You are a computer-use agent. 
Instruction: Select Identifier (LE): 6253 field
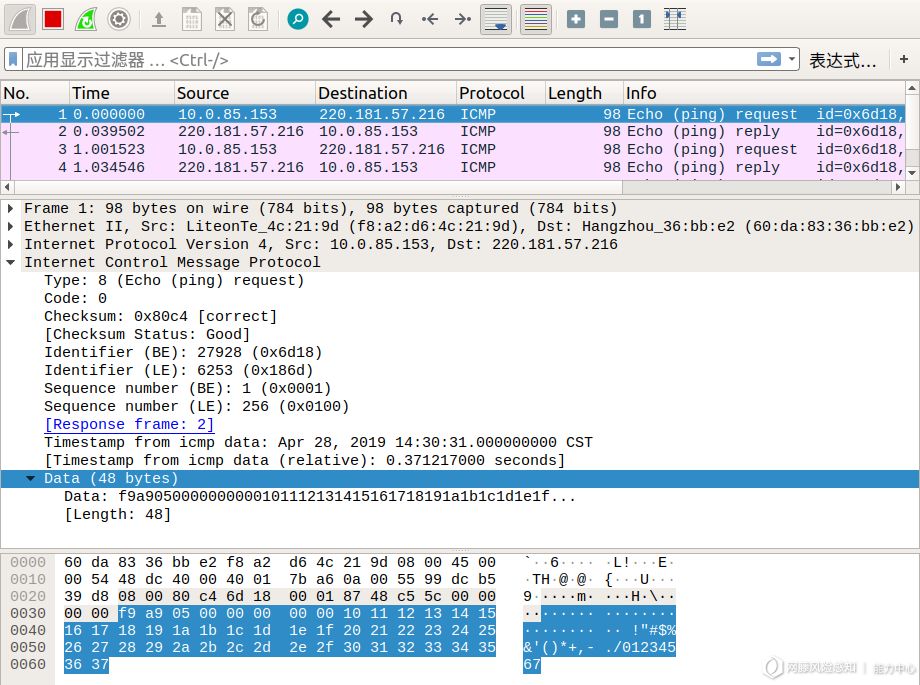179,370
